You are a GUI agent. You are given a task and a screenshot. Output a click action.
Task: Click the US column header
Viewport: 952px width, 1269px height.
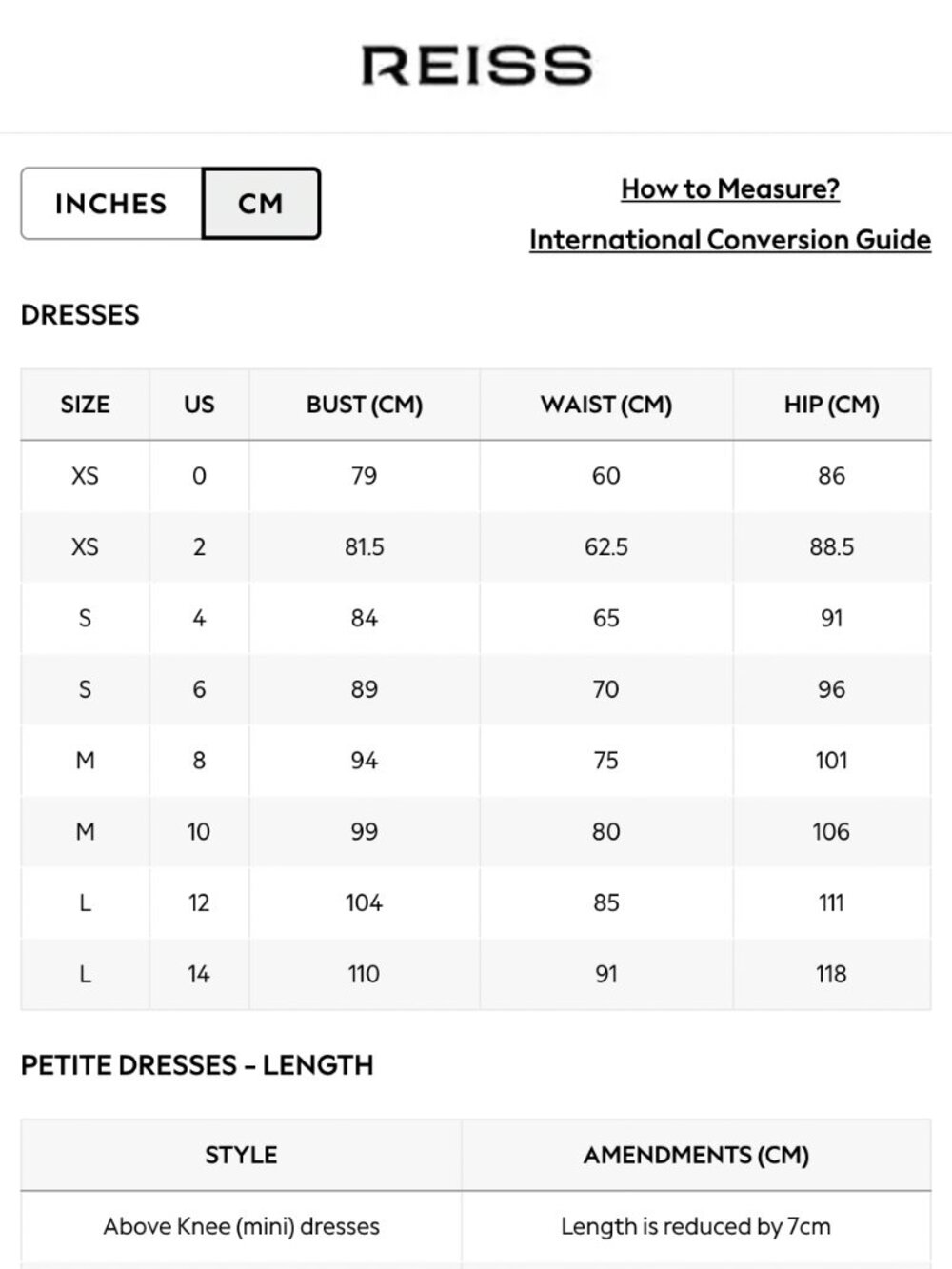point(199,405)
